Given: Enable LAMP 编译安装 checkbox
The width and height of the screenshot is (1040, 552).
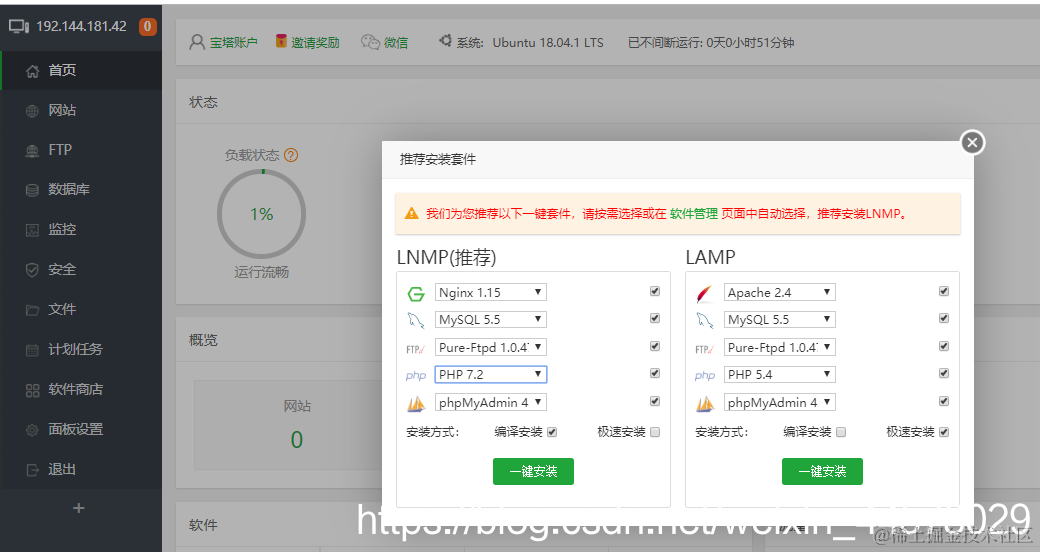Looking at the screenshot, I should tap(841, 433).
